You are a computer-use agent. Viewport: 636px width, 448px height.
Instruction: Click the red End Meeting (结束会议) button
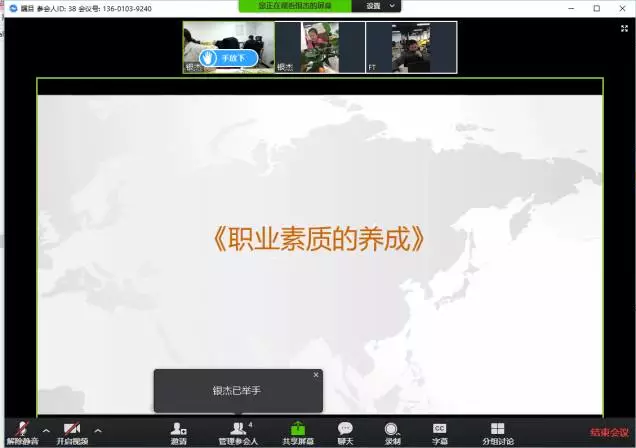point(609,433)
